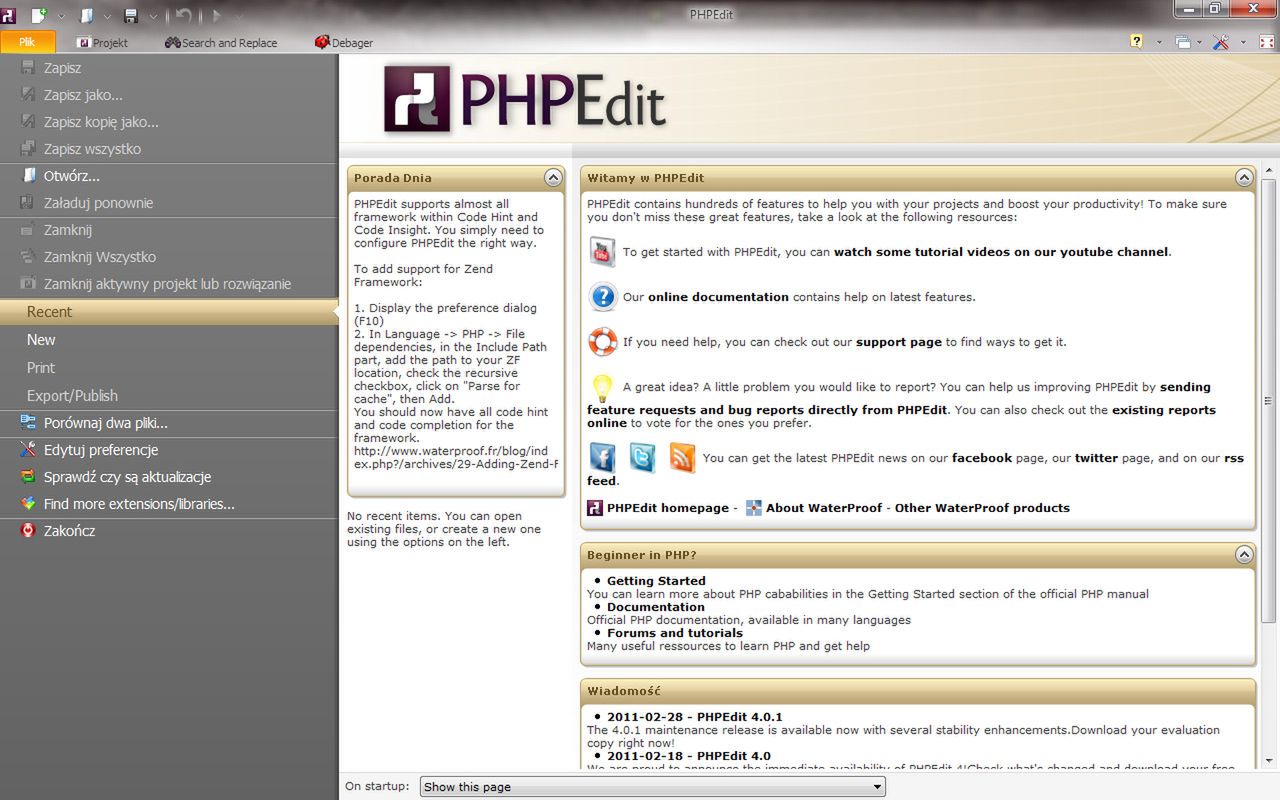The width and height of the screenshot is (1280, 800).
Task: Open 2011-02-28 - PHPEdit 4.0.1 news
Action: [695, 717]
